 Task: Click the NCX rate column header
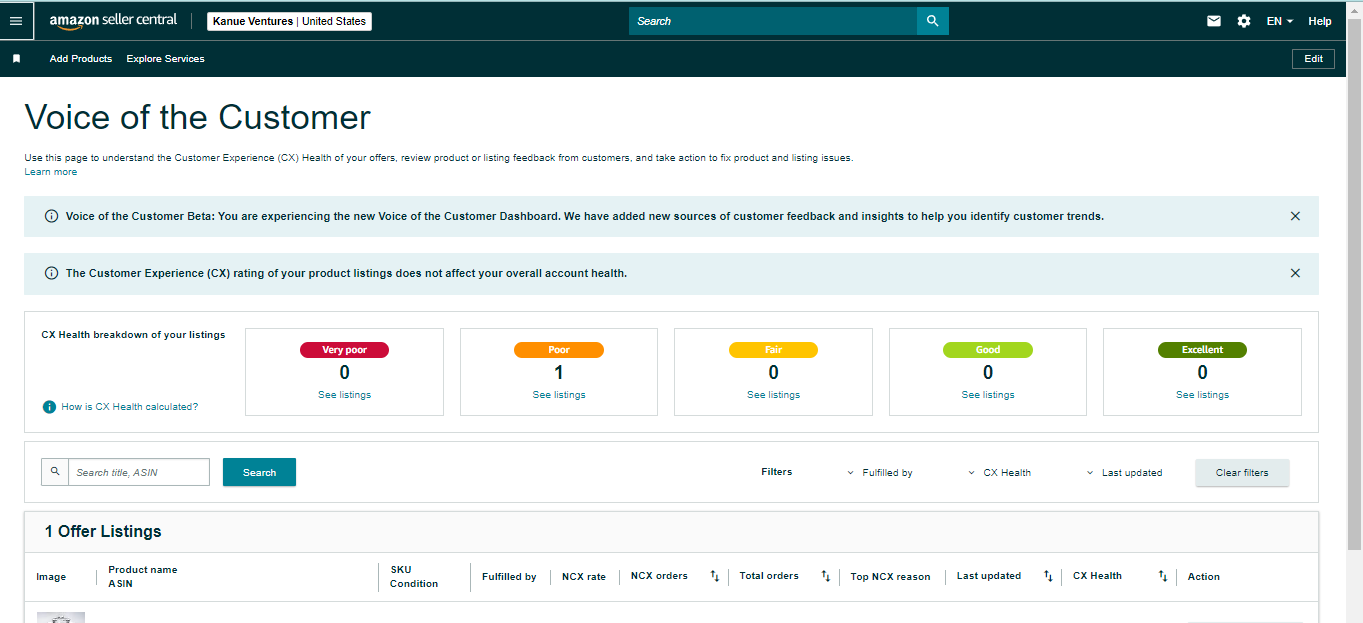tap(584, 577)
